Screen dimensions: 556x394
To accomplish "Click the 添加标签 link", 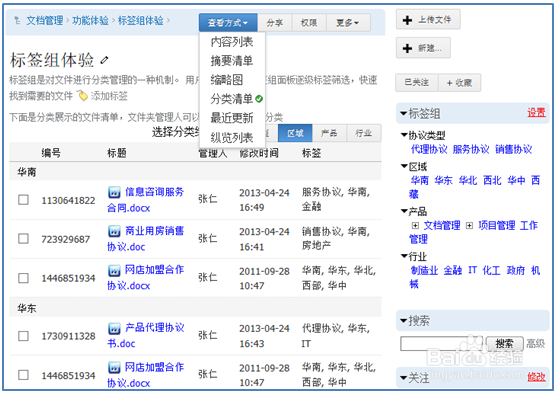I will (x=109, y=96).
